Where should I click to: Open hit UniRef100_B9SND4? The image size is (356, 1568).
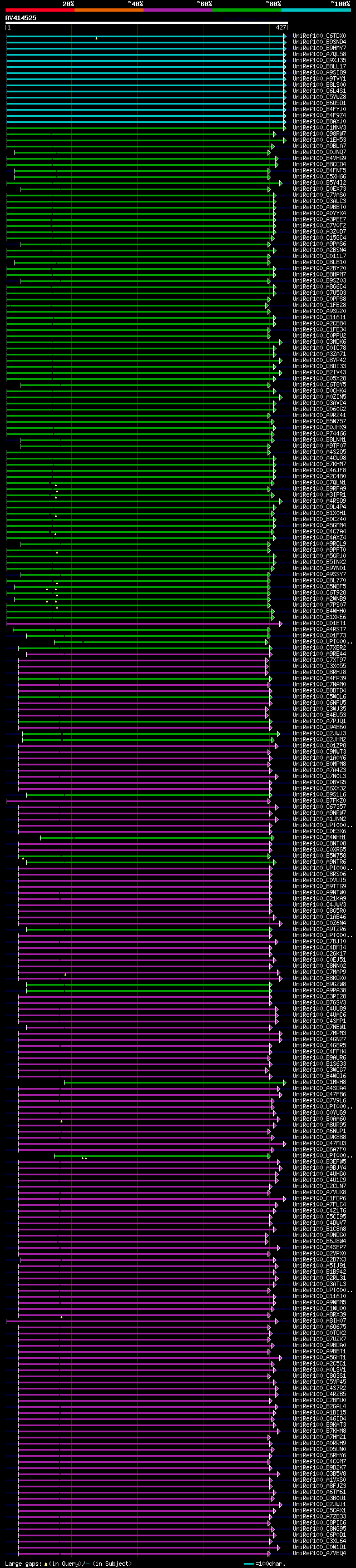[319, 42]
